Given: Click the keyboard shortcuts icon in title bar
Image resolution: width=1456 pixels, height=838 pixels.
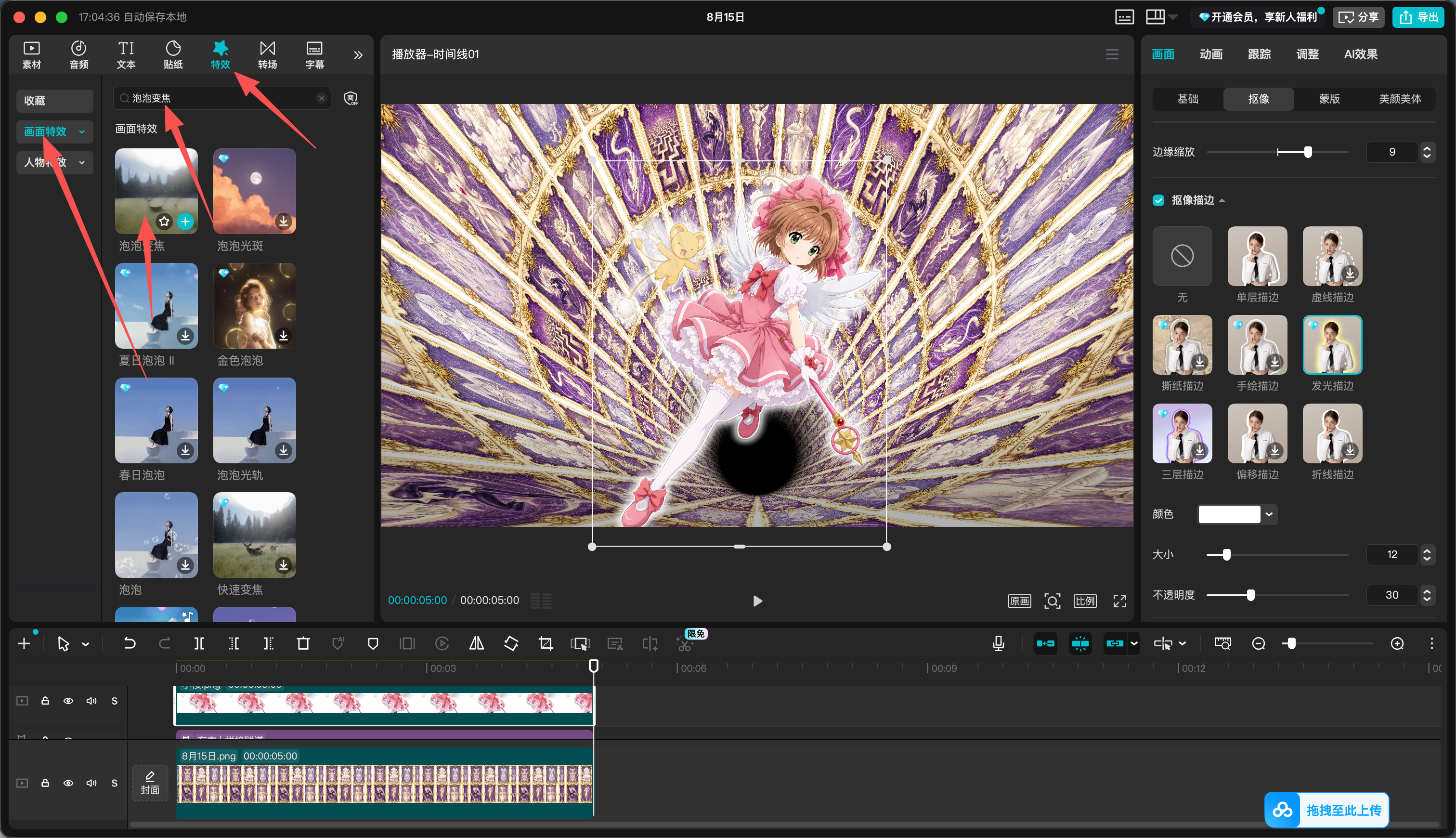Looking at the screenshot, I should tap(1124, 17).
